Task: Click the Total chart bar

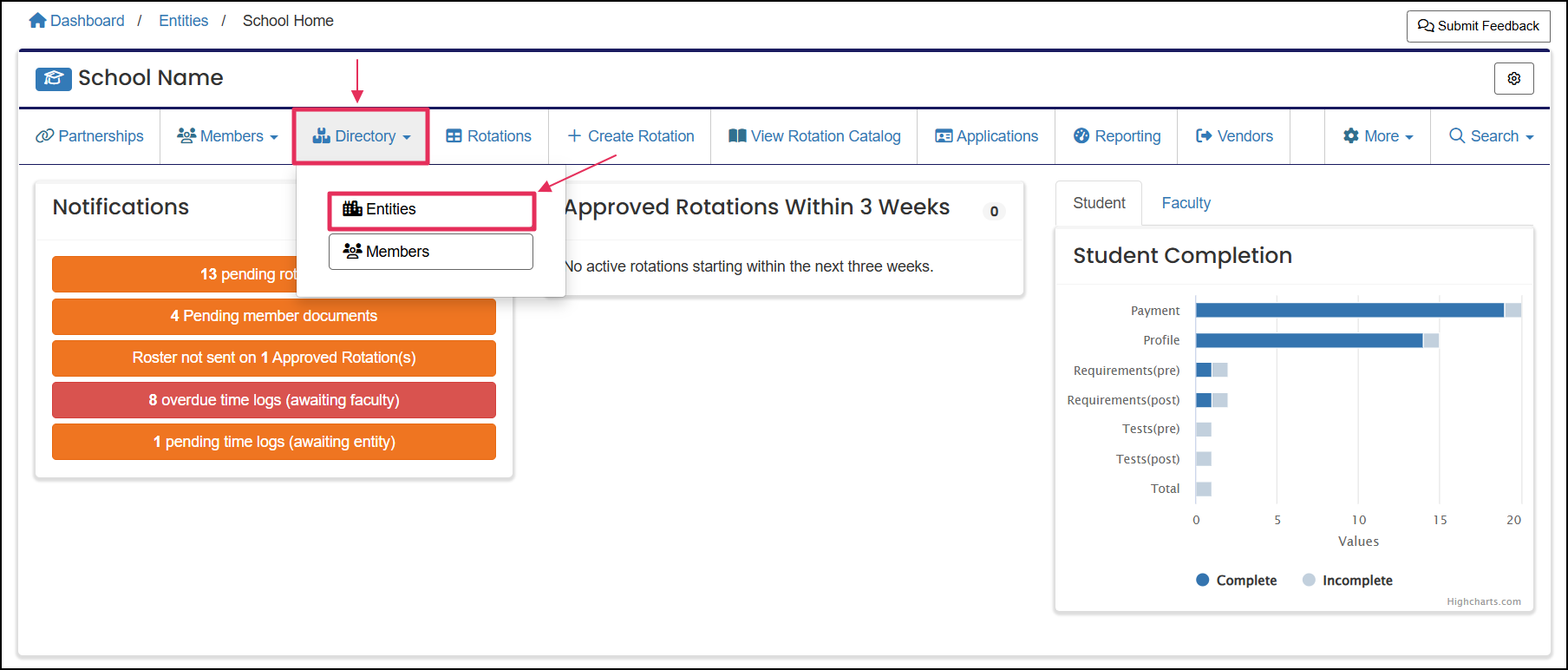Action: click(x=1204, y=489)
